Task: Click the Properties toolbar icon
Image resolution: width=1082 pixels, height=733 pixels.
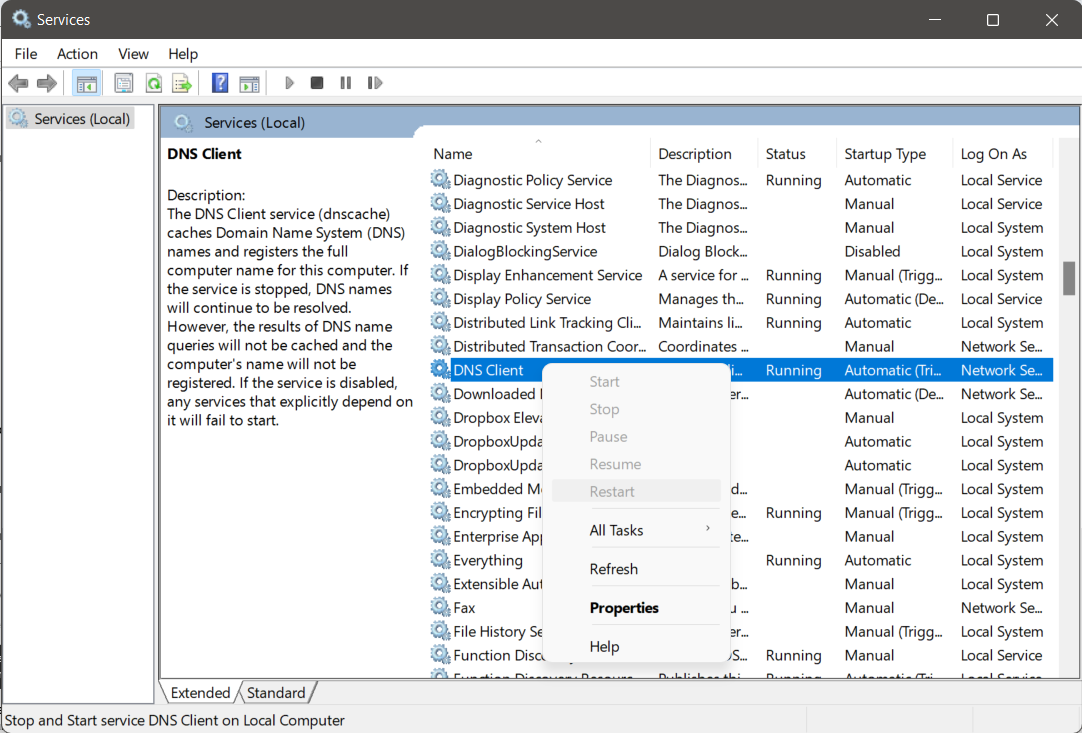Action: tap(124, 84)
